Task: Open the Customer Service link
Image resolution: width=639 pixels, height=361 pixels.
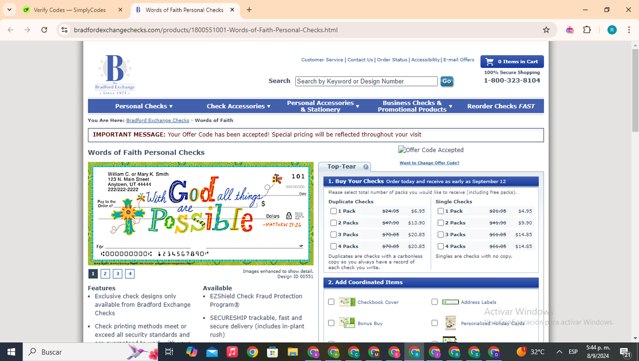Action: tap(322, 59)
